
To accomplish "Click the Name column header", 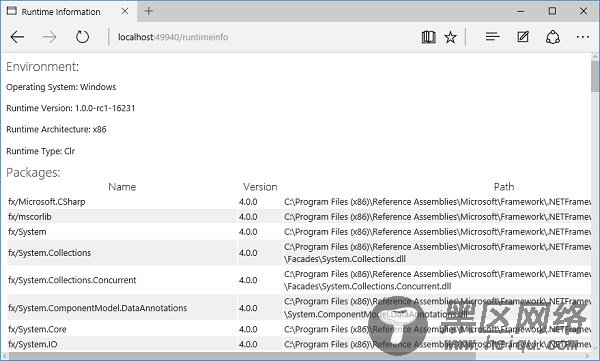I will [x=122, y=187].
